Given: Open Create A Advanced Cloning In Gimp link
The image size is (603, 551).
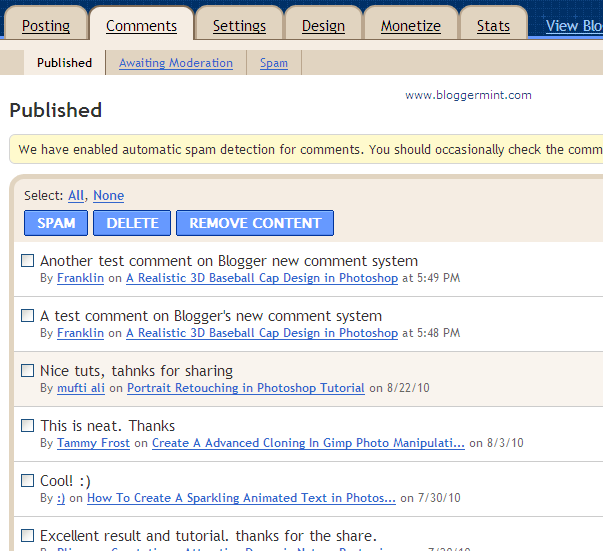Looking at the screenshot, I should pos(308,443).
